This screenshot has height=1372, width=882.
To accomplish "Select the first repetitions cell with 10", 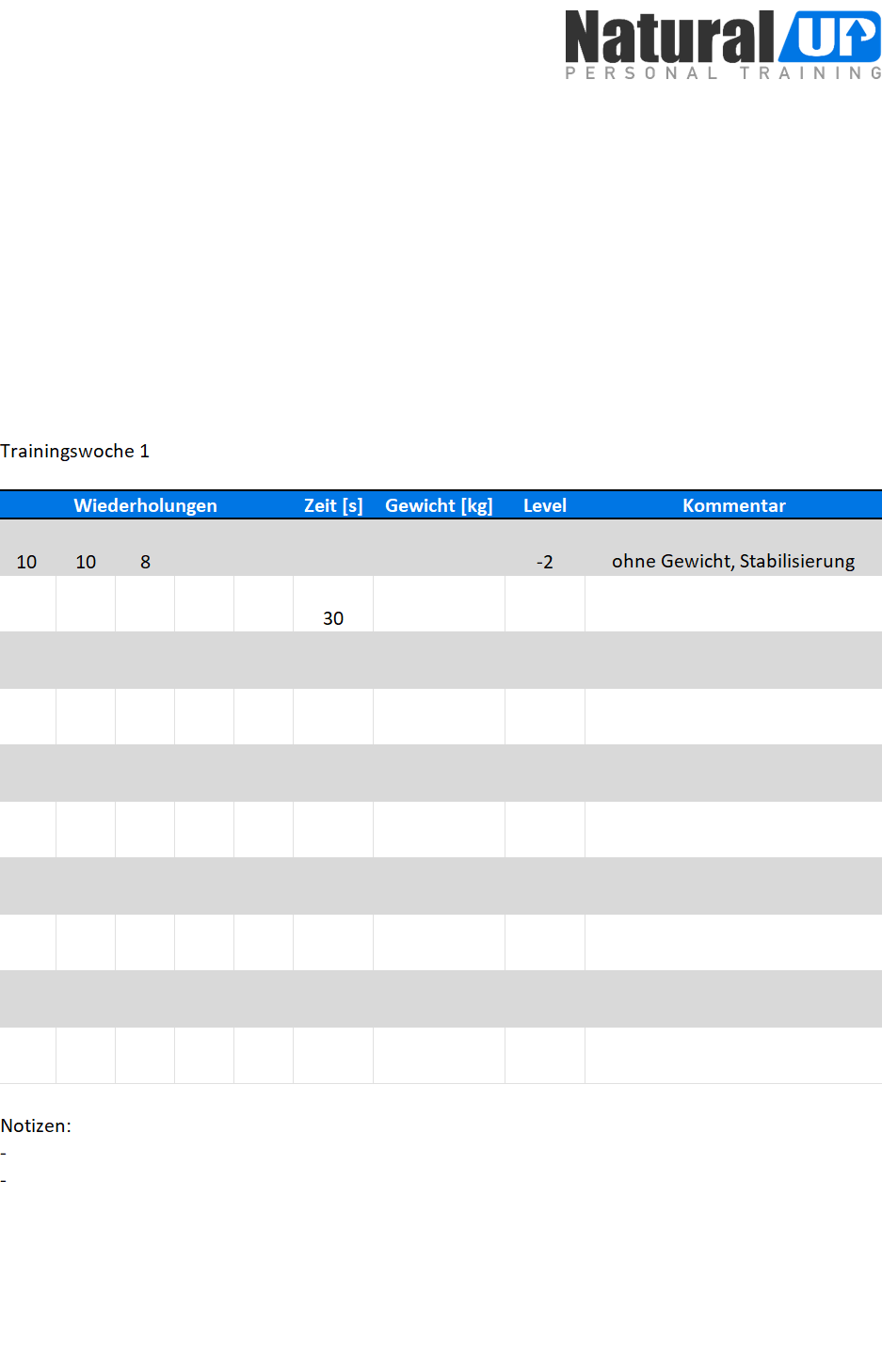I will [x=27, y=548].
